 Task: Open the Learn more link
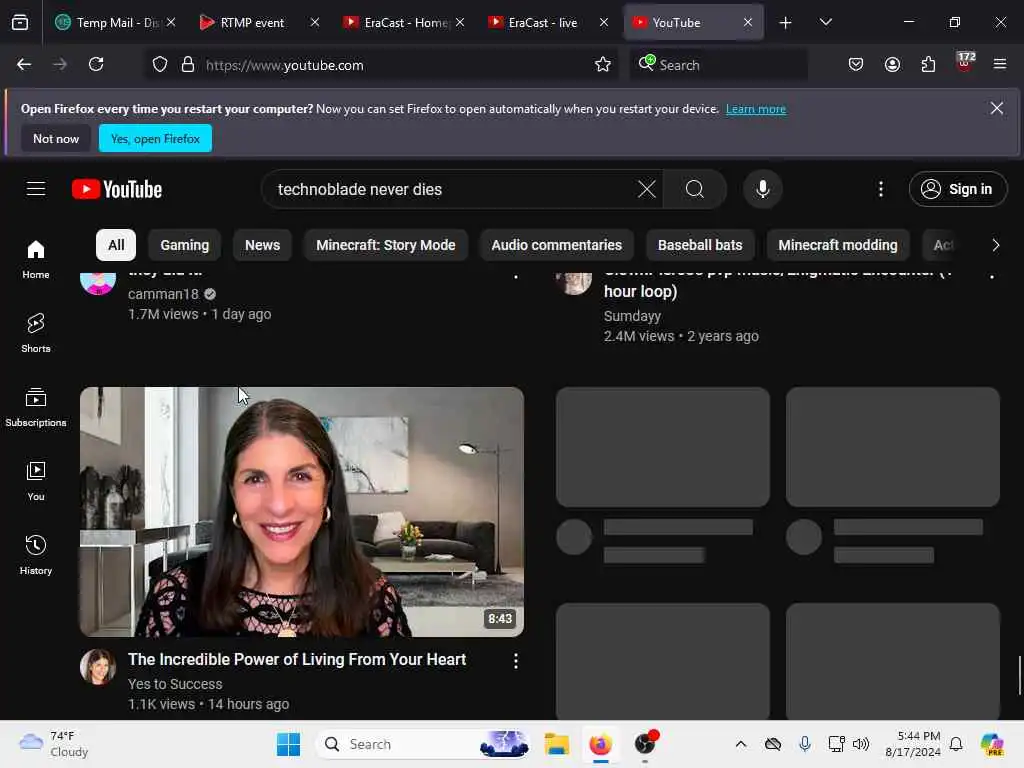click(x=756, y=109)
